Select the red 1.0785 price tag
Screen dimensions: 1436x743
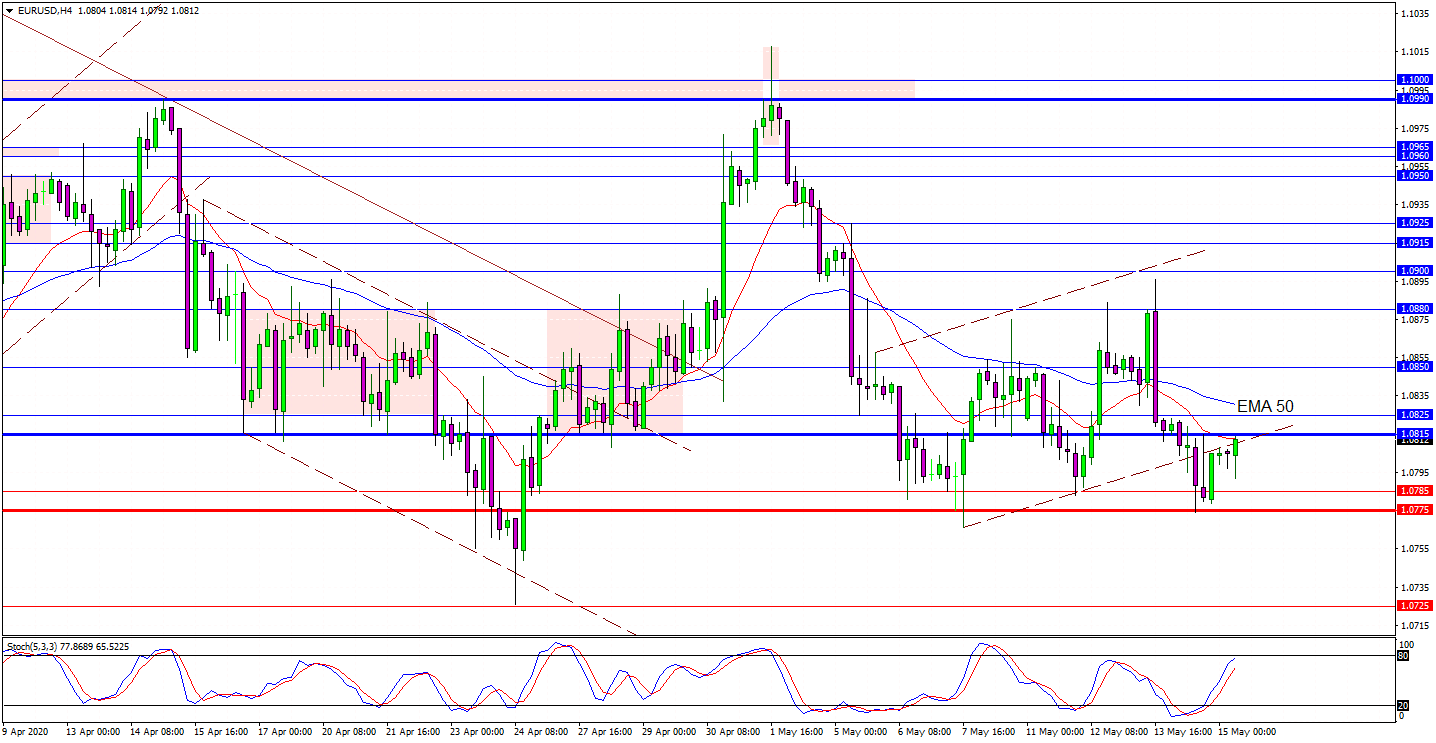coord(1414,491)
